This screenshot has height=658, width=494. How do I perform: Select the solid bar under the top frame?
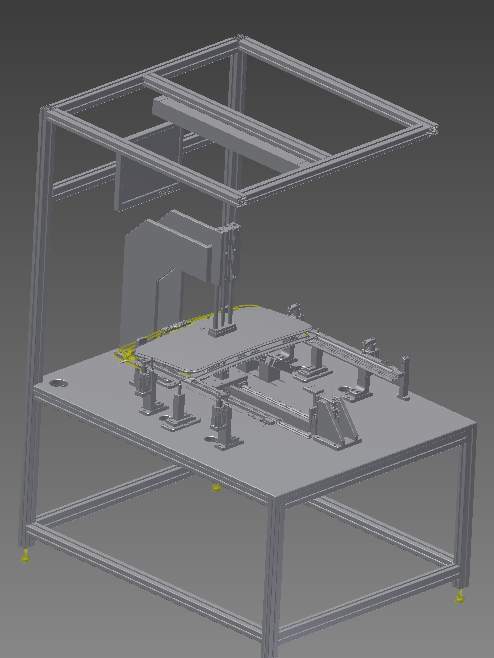tap(226, 133)
